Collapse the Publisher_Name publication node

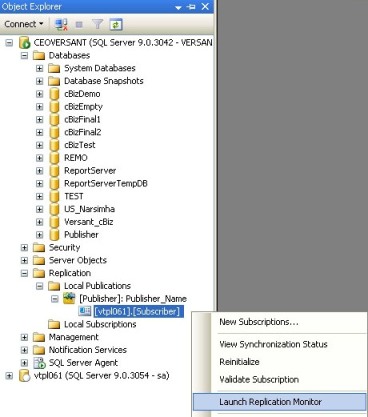pyautogui.click(x=55, y=299)
